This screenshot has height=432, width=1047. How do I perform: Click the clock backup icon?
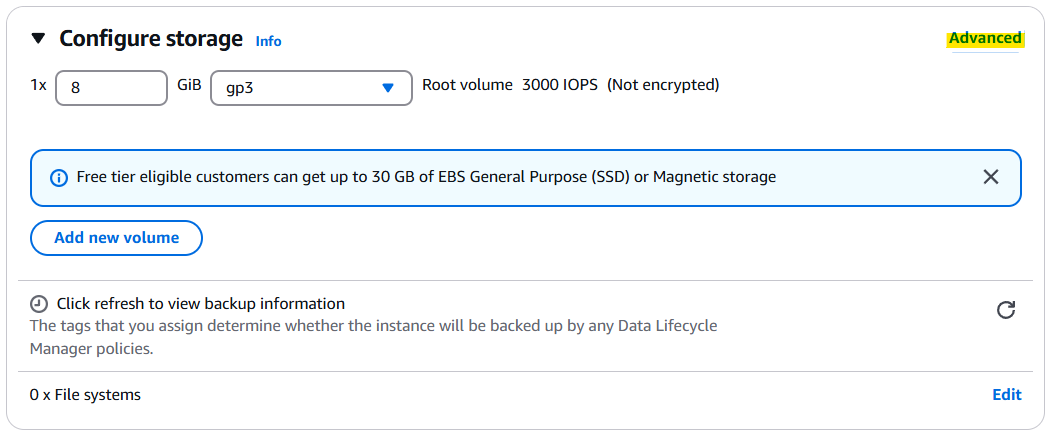click(x=39, y=304)
